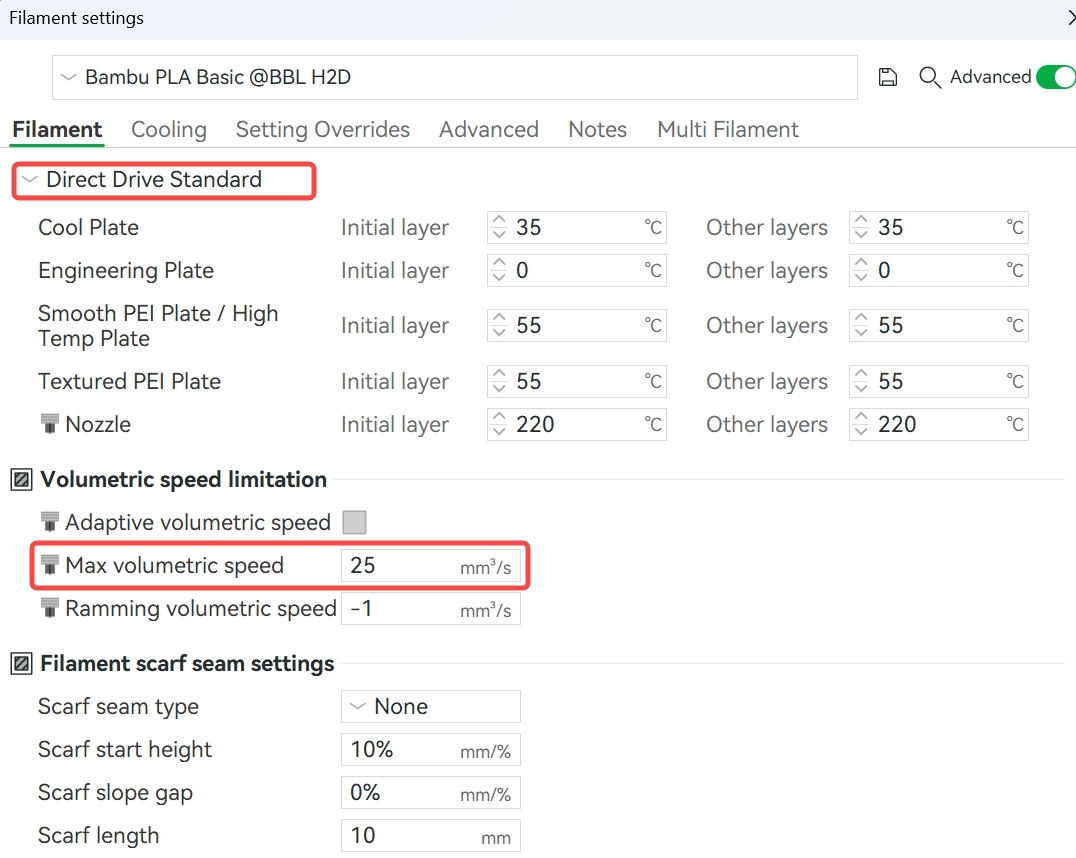Go to the Multi Filament tab

[x=727, y=130]
